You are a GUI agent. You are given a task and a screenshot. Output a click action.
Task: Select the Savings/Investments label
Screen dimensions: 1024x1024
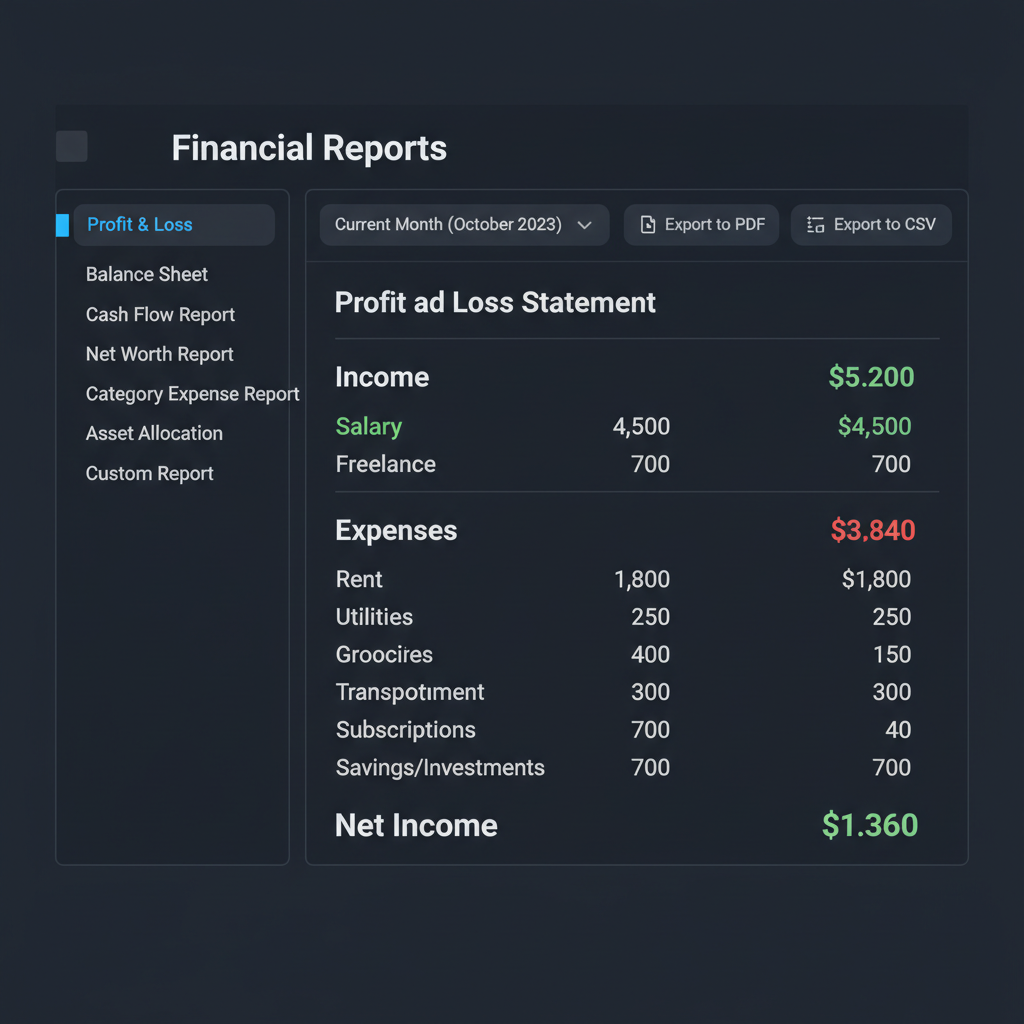[440, 768]
